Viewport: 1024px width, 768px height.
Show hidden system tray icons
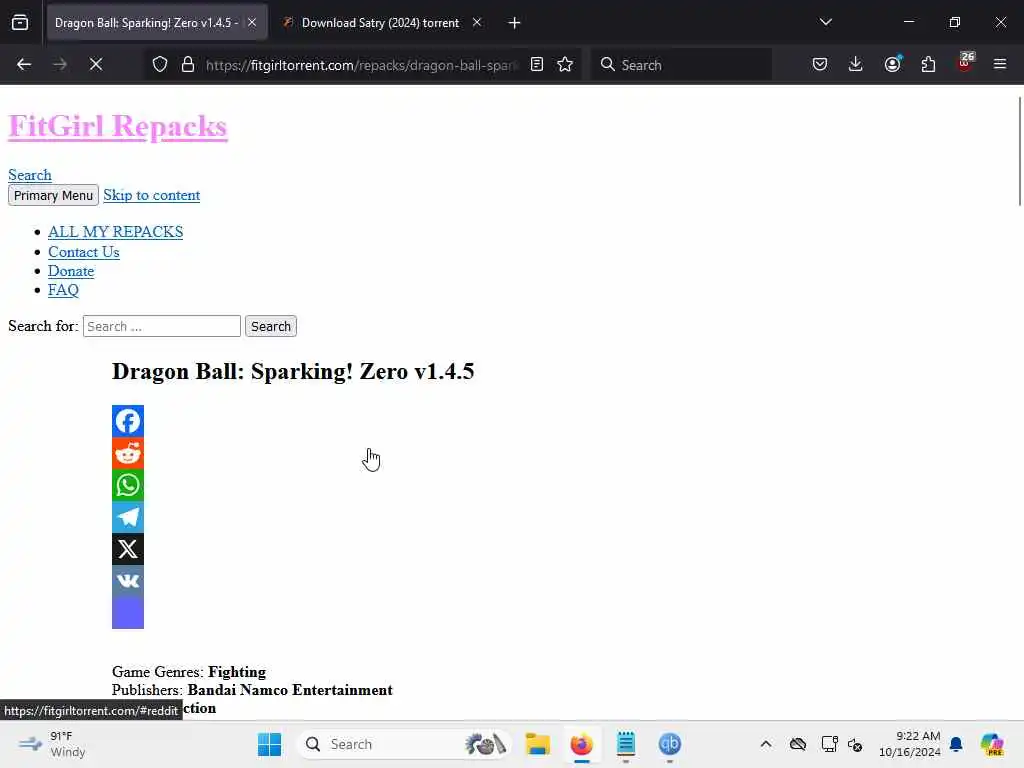click(766, 744)
